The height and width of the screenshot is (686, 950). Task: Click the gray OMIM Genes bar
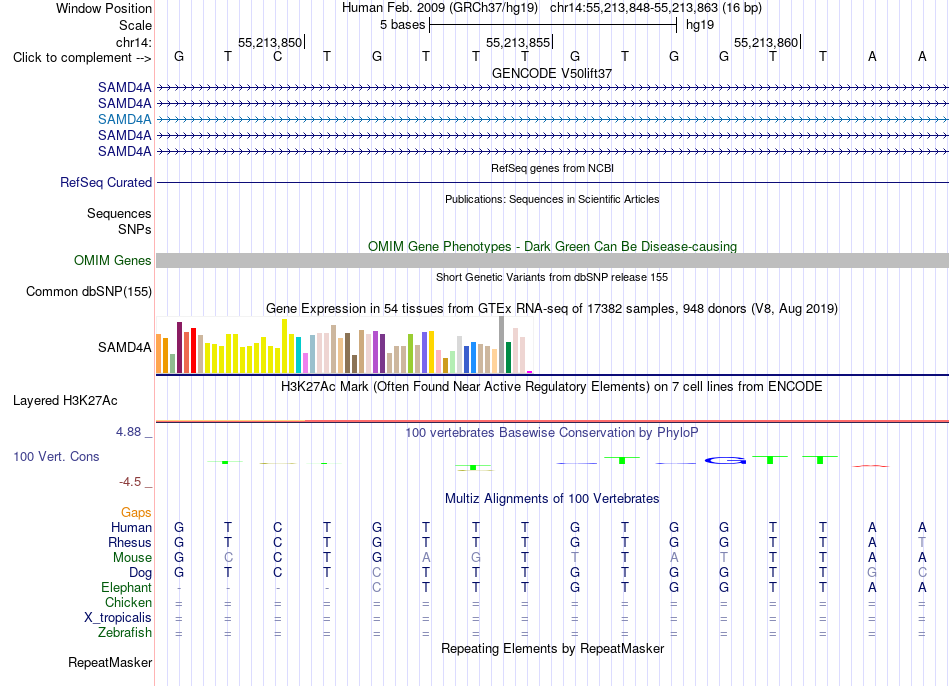pos(552,261)
